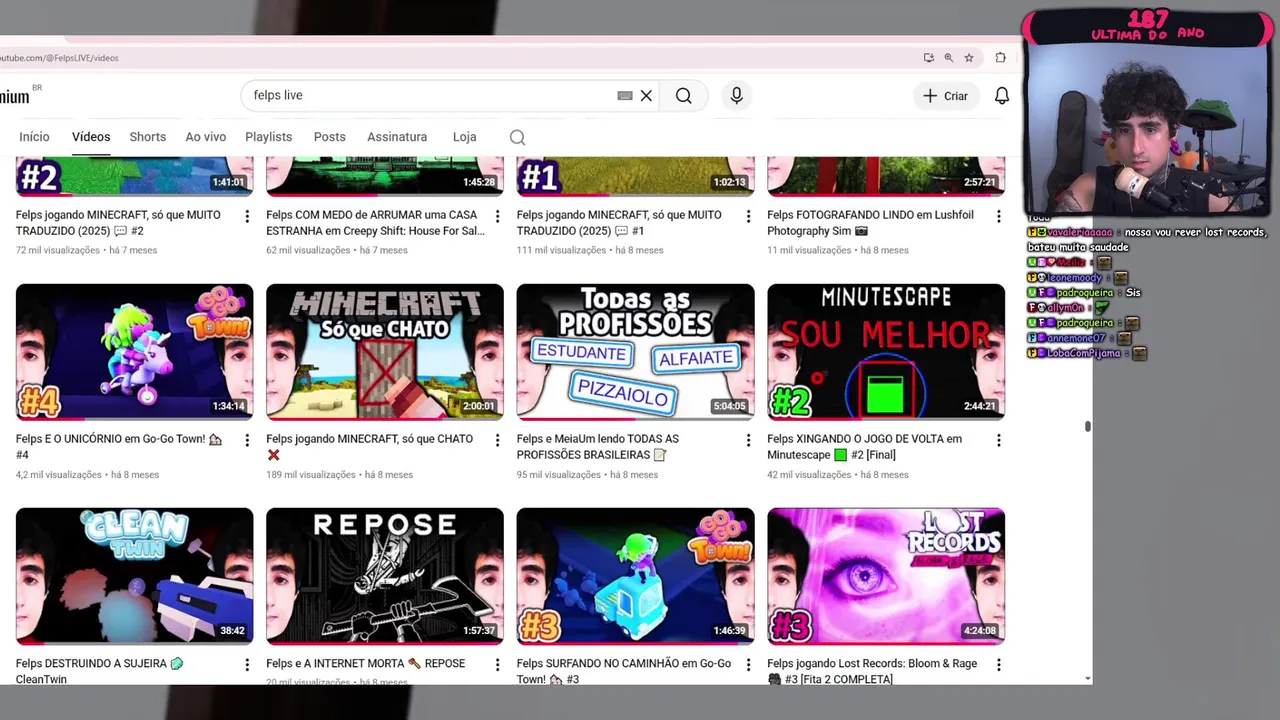
Task: Open title 'Felps jogando Lost Records: Bloom & Rage'
Action: pyautogui.click(x=872, y=671)
